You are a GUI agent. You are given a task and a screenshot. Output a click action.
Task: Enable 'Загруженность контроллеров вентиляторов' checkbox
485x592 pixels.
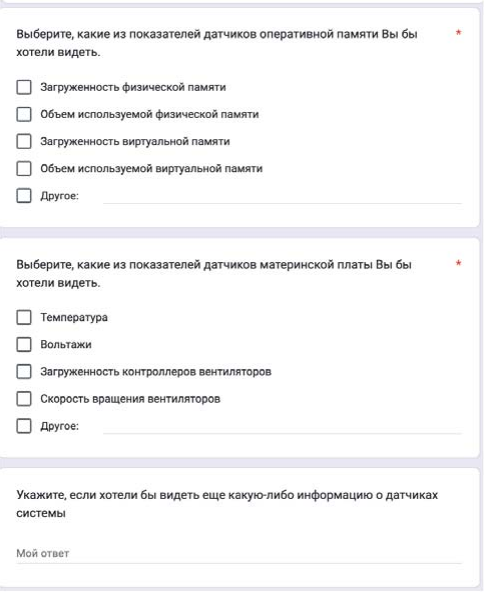coord(24,372)
